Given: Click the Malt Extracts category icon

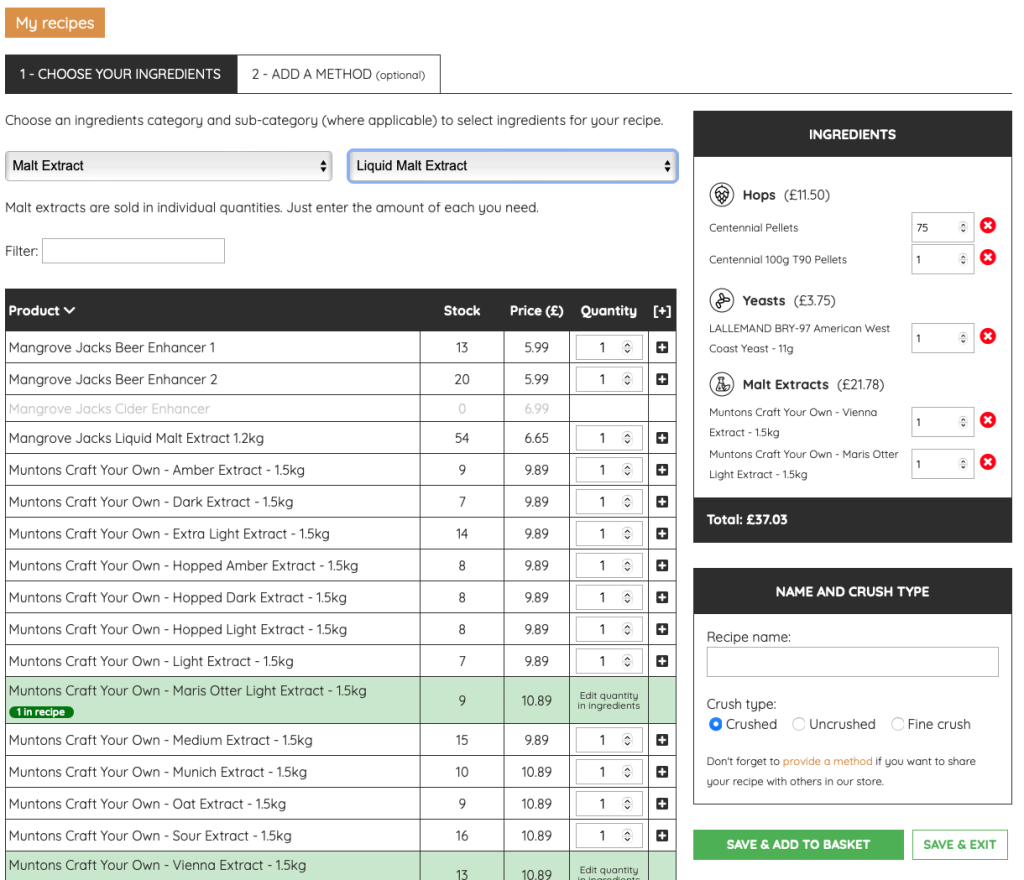Looking at the screenshot, I should (x=722, y=385).
